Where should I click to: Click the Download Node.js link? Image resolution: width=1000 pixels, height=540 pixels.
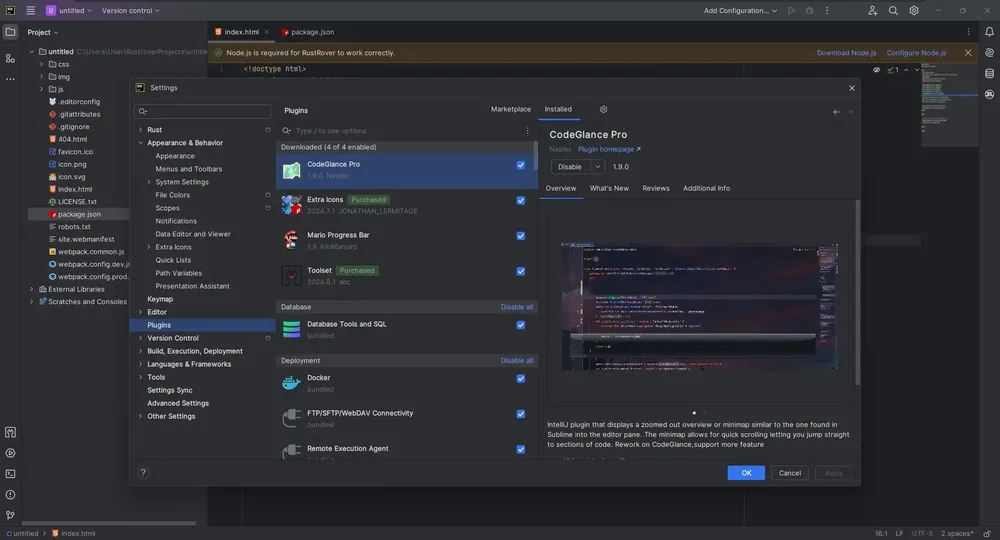(846, 53)
